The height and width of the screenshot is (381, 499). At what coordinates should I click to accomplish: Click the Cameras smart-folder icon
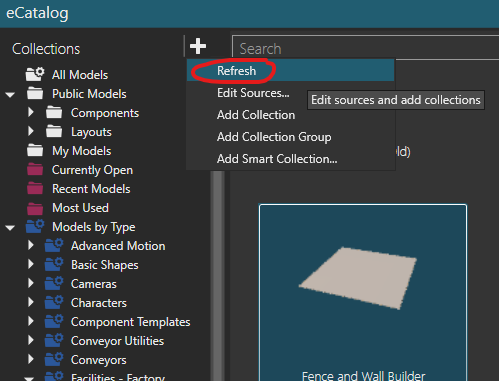pos(54,283)
